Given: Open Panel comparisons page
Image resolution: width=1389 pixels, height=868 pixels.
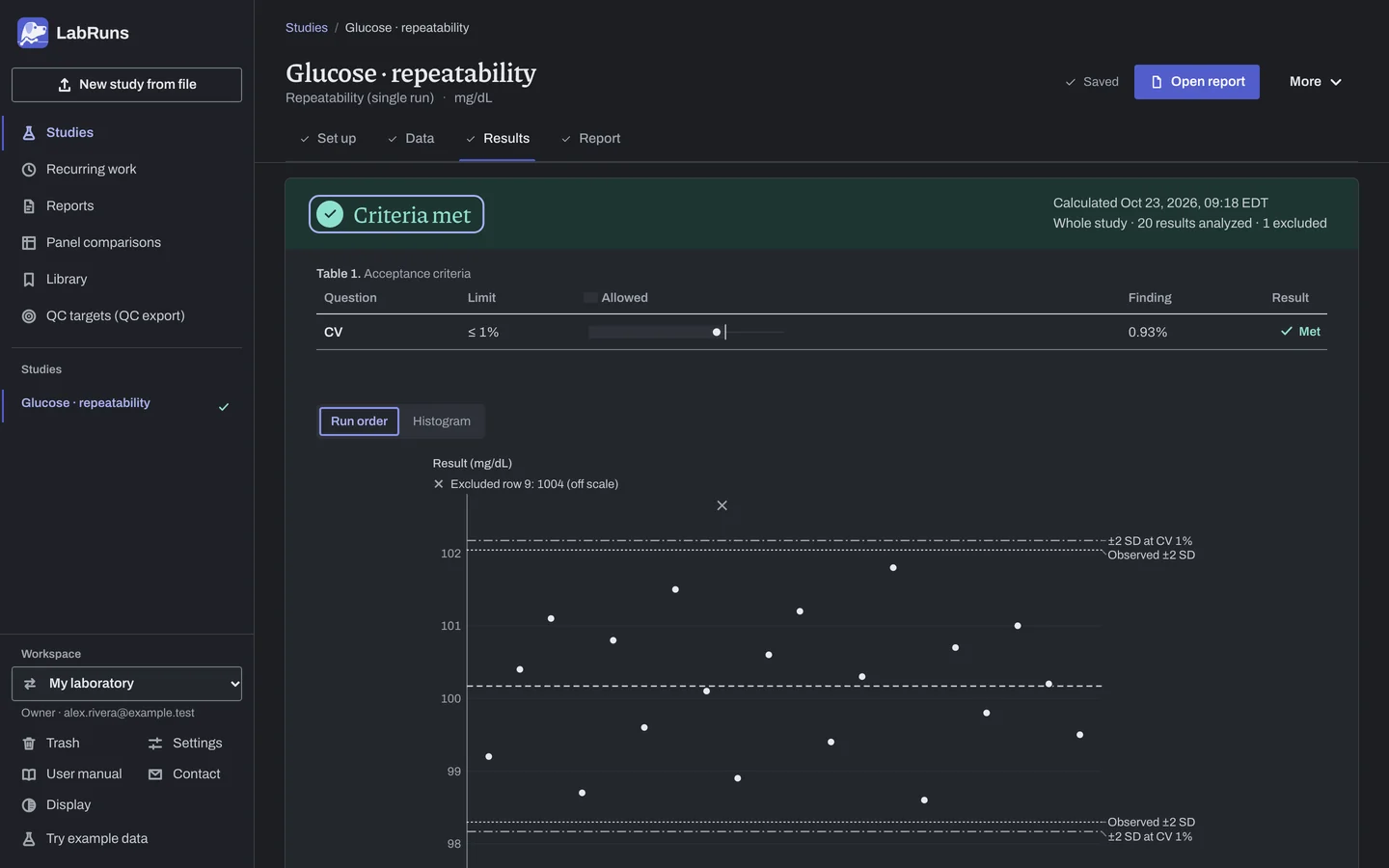Looking at the screenshot, I should [126, 243].
